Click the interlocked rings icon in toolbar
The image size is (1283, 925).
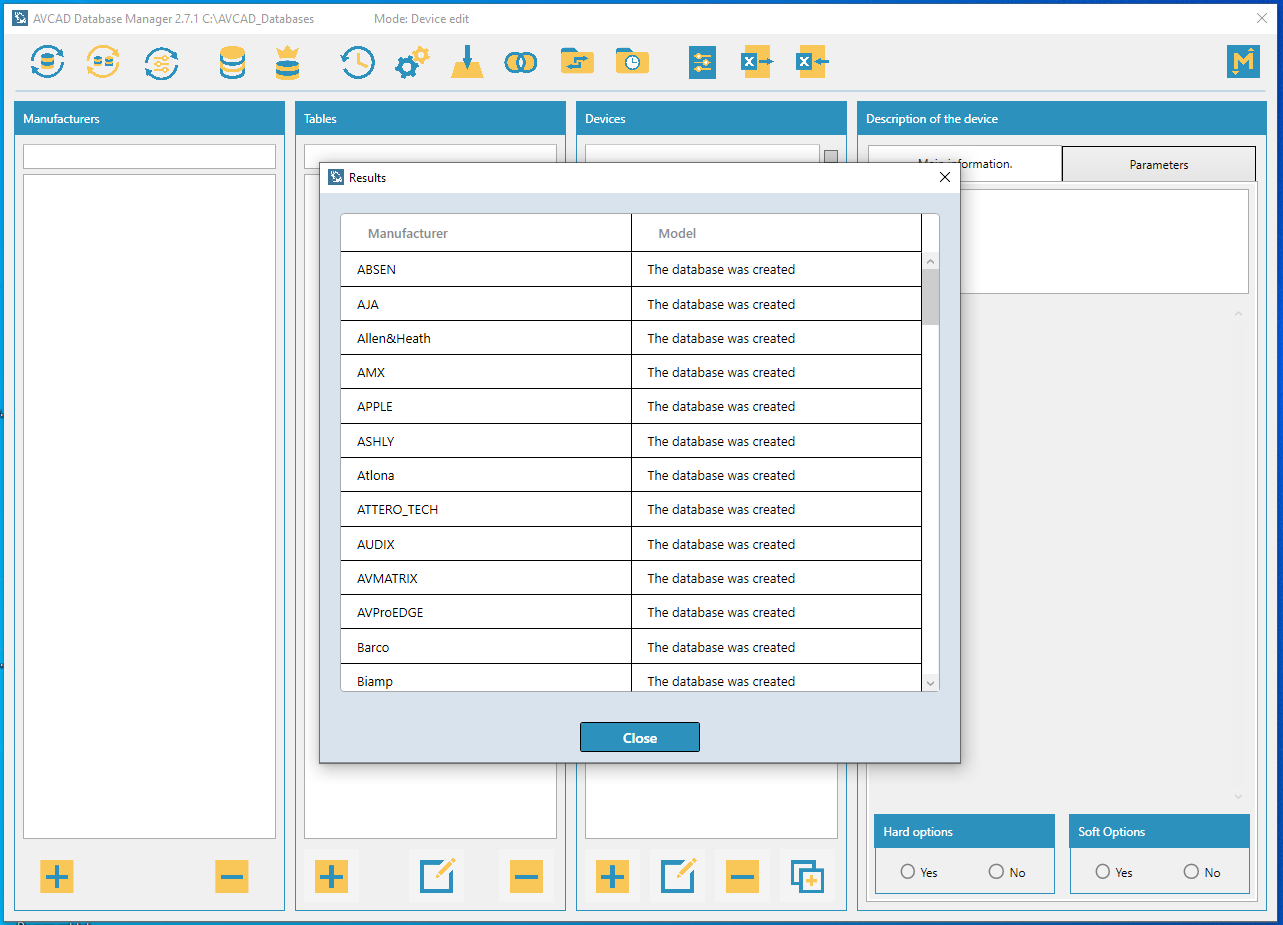pyautogui.click(x=520, y=63)
